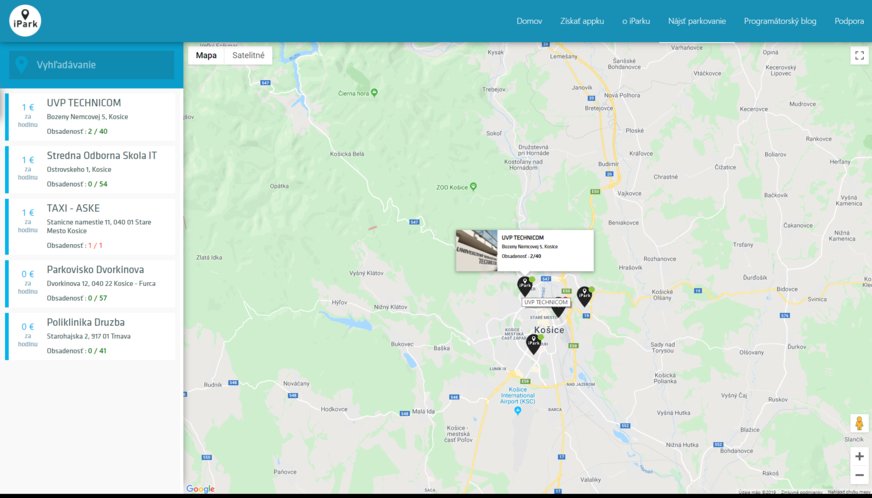Select the Street View pegman icon

click(859, 423)
